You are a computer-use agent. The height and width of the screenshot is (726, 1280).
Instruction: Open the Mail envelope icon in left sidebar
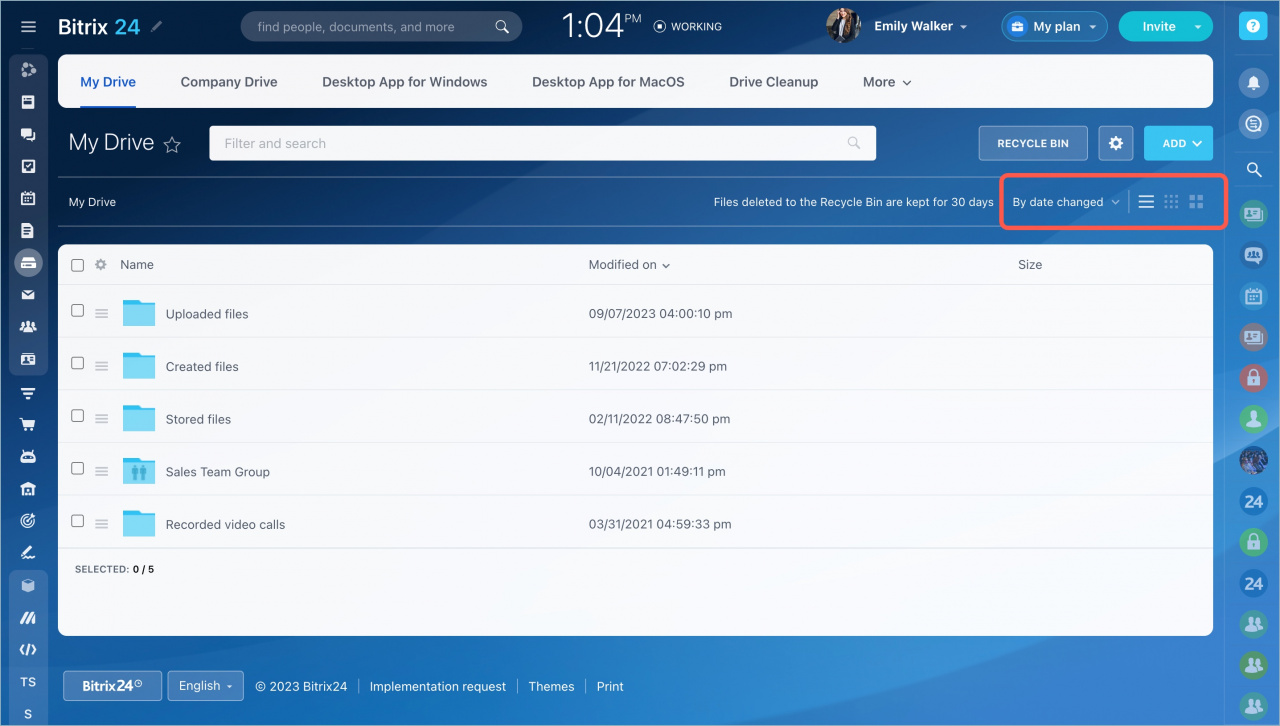pos(28,295)
